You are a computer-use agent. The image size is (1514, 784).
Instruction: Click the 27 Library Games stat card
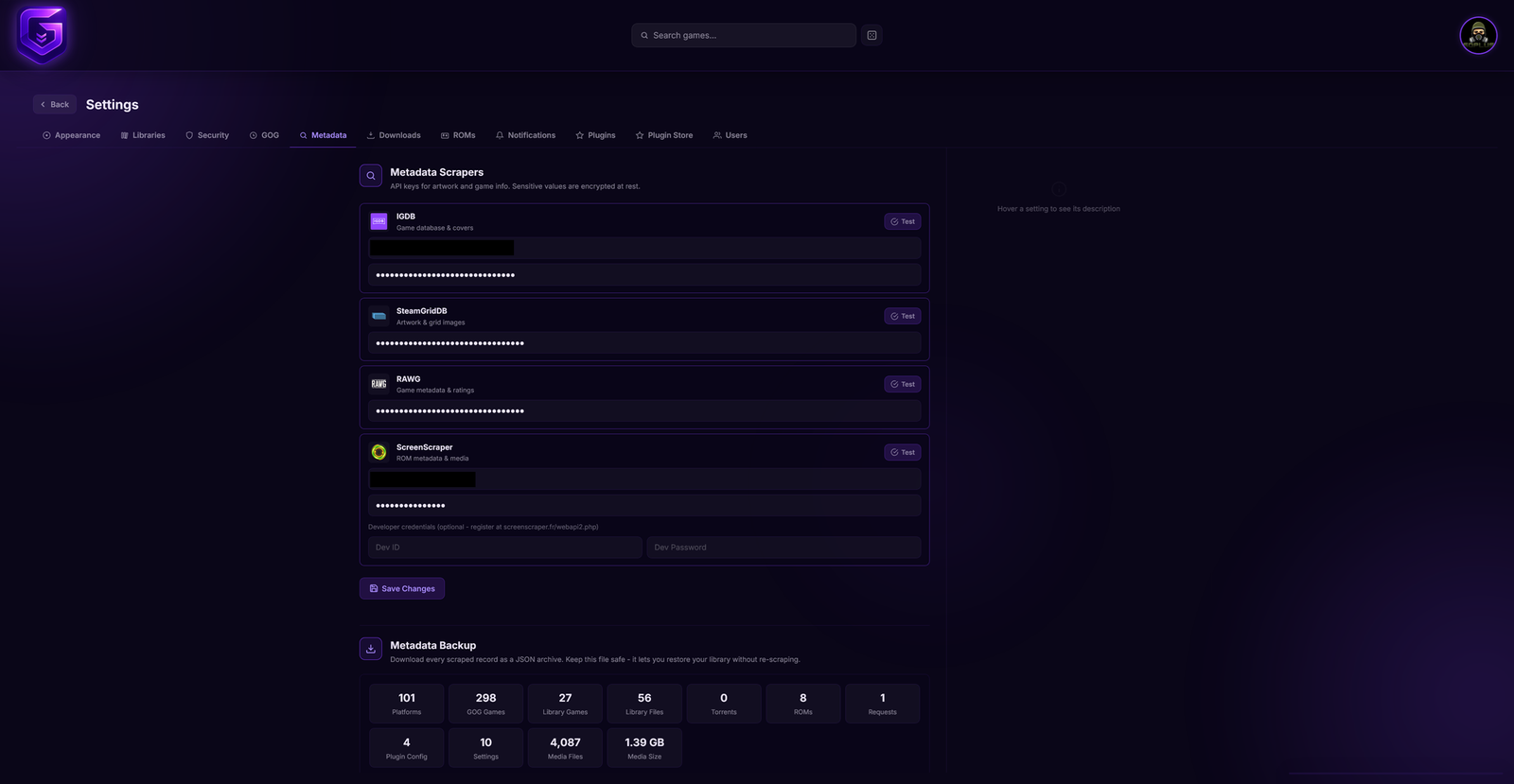click(x=565, y=704)
